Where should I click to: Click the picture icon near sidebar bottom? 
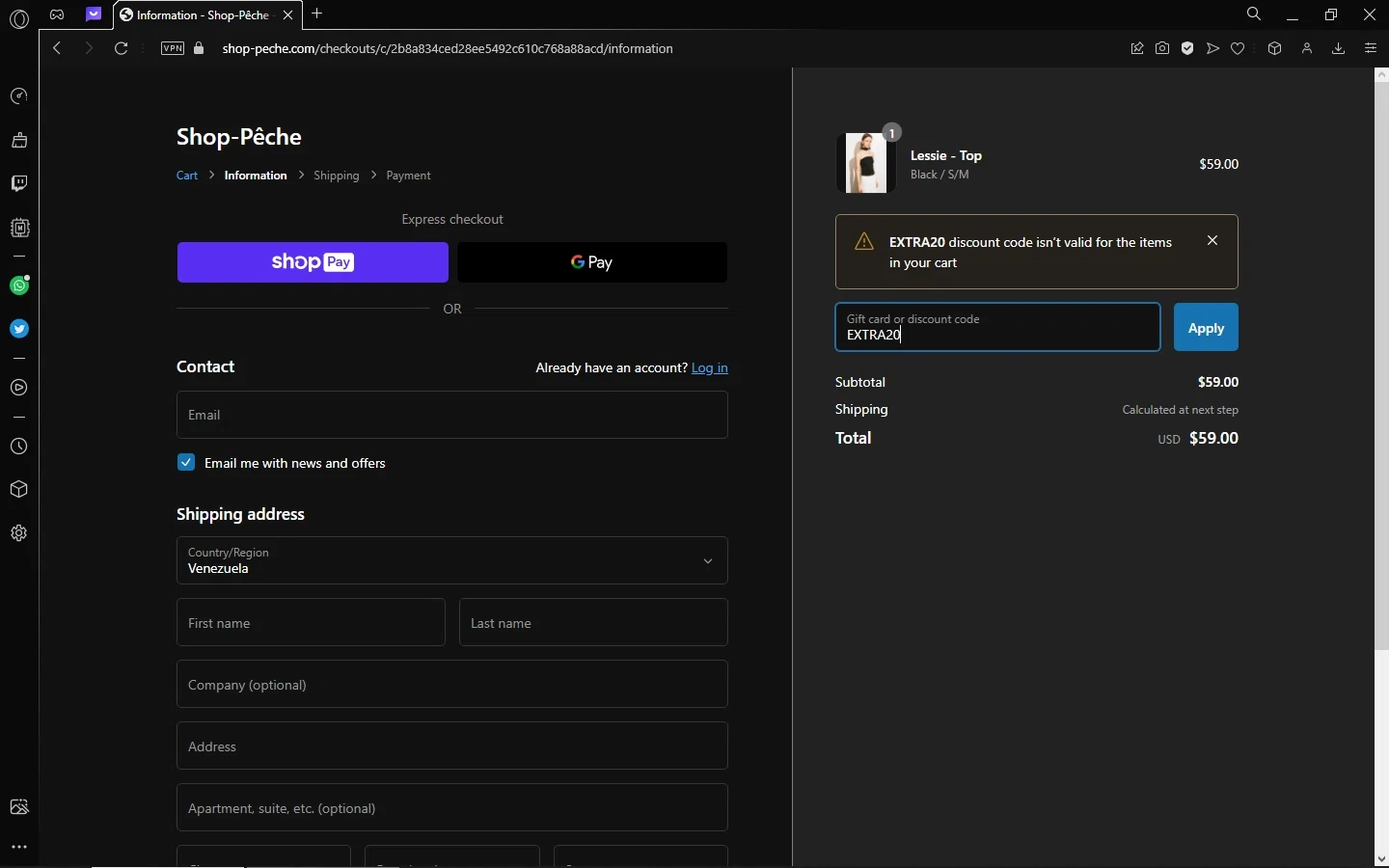[19, 807]
